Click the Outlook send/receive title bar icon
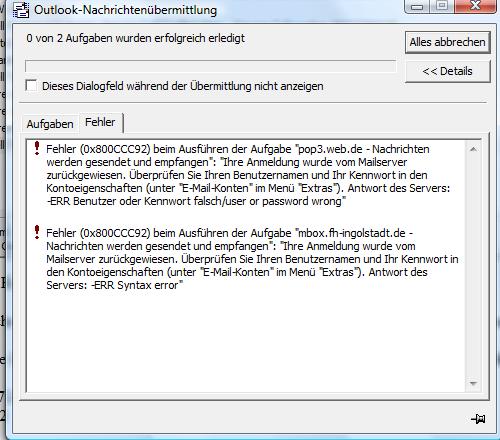The image size is (500, 440). [21, 9]
